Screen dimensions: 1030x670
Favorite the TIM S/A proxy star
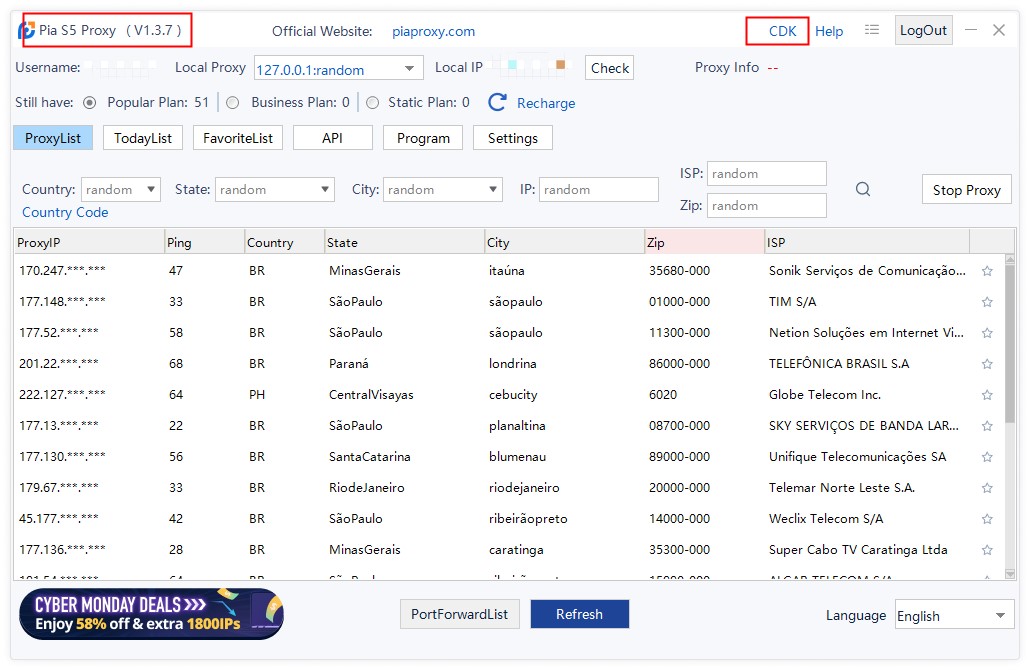[987, 302]
